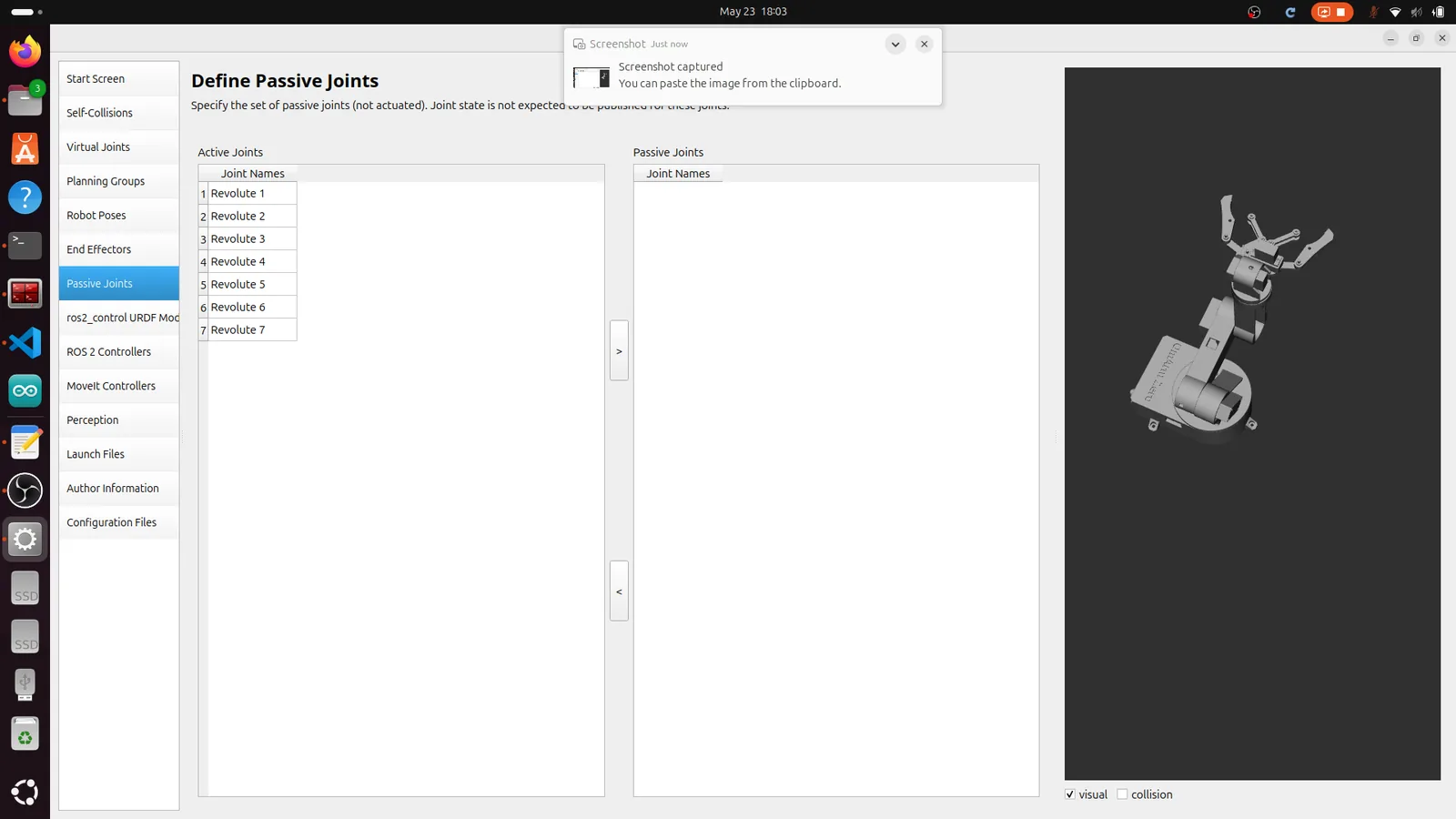Open the first SSD drive icon
1456x819 pixels.
pyautogui.click(x=25, y=588)
